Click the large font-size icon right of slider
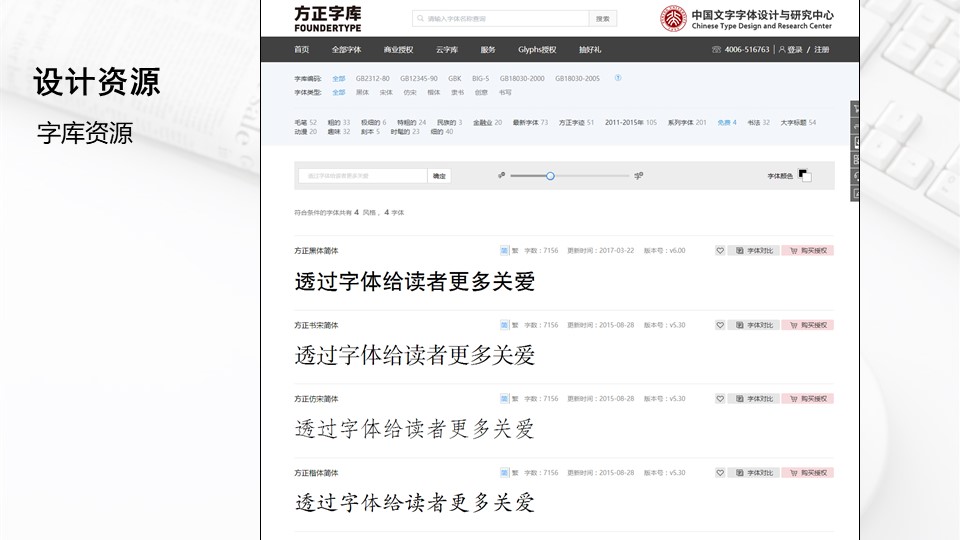This screenshot has height=540, width=960. coord(639,176)
